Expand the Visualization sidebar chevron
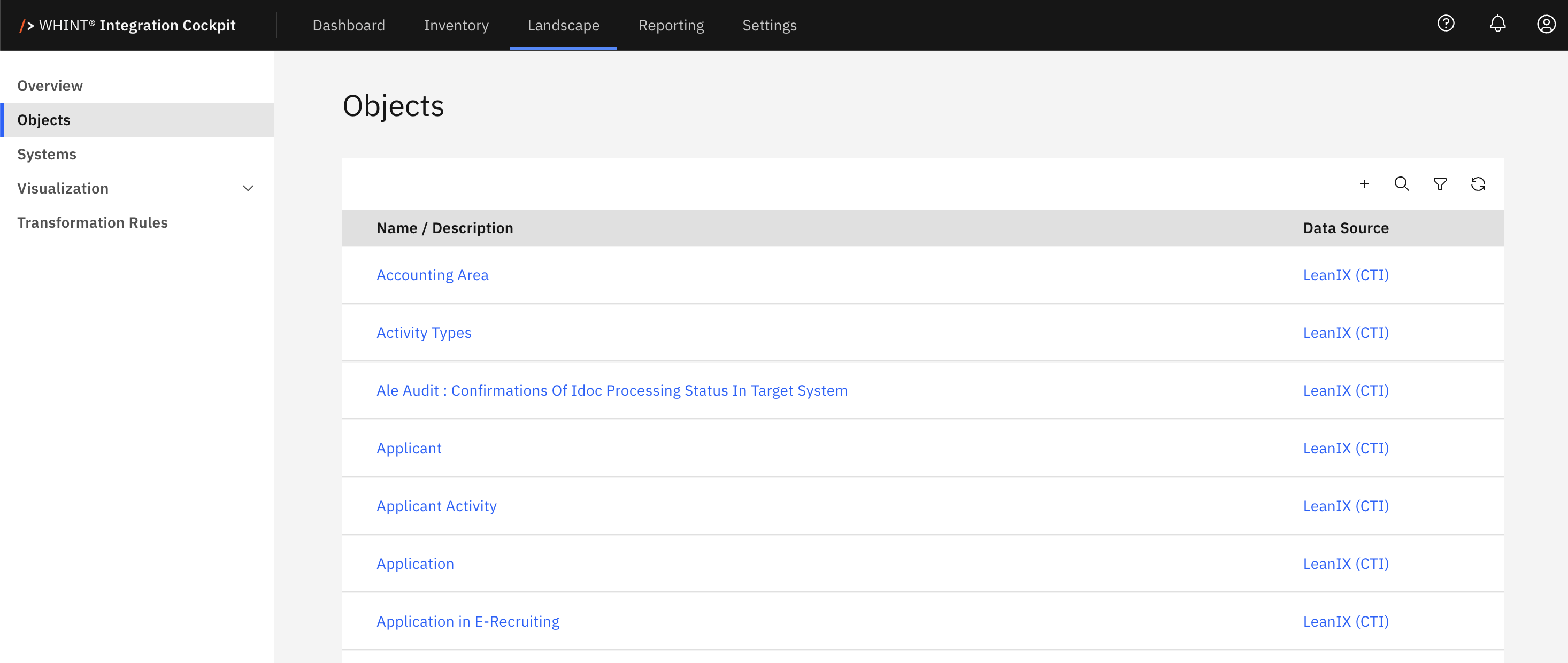Screen dimensions: 1568x663 click(x=248, y=188)
